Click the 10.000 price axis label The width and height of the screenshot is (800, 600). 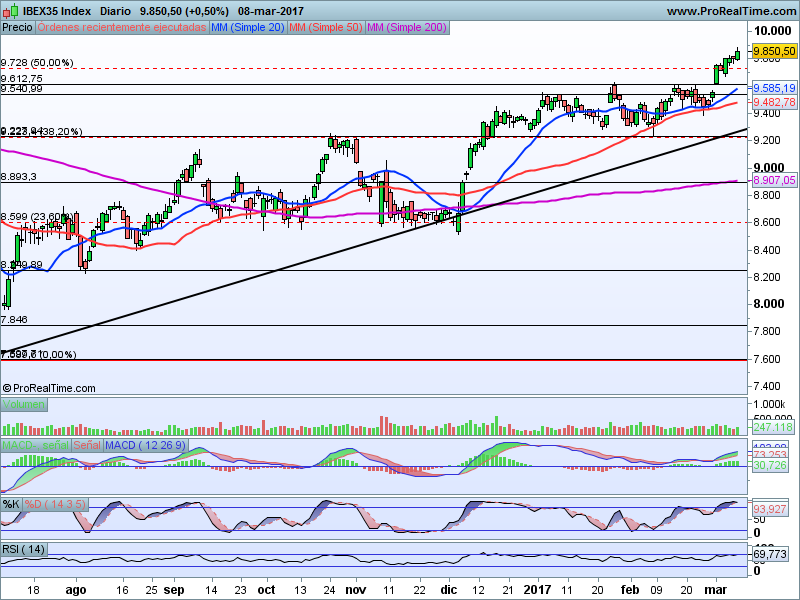click(772, 31)
